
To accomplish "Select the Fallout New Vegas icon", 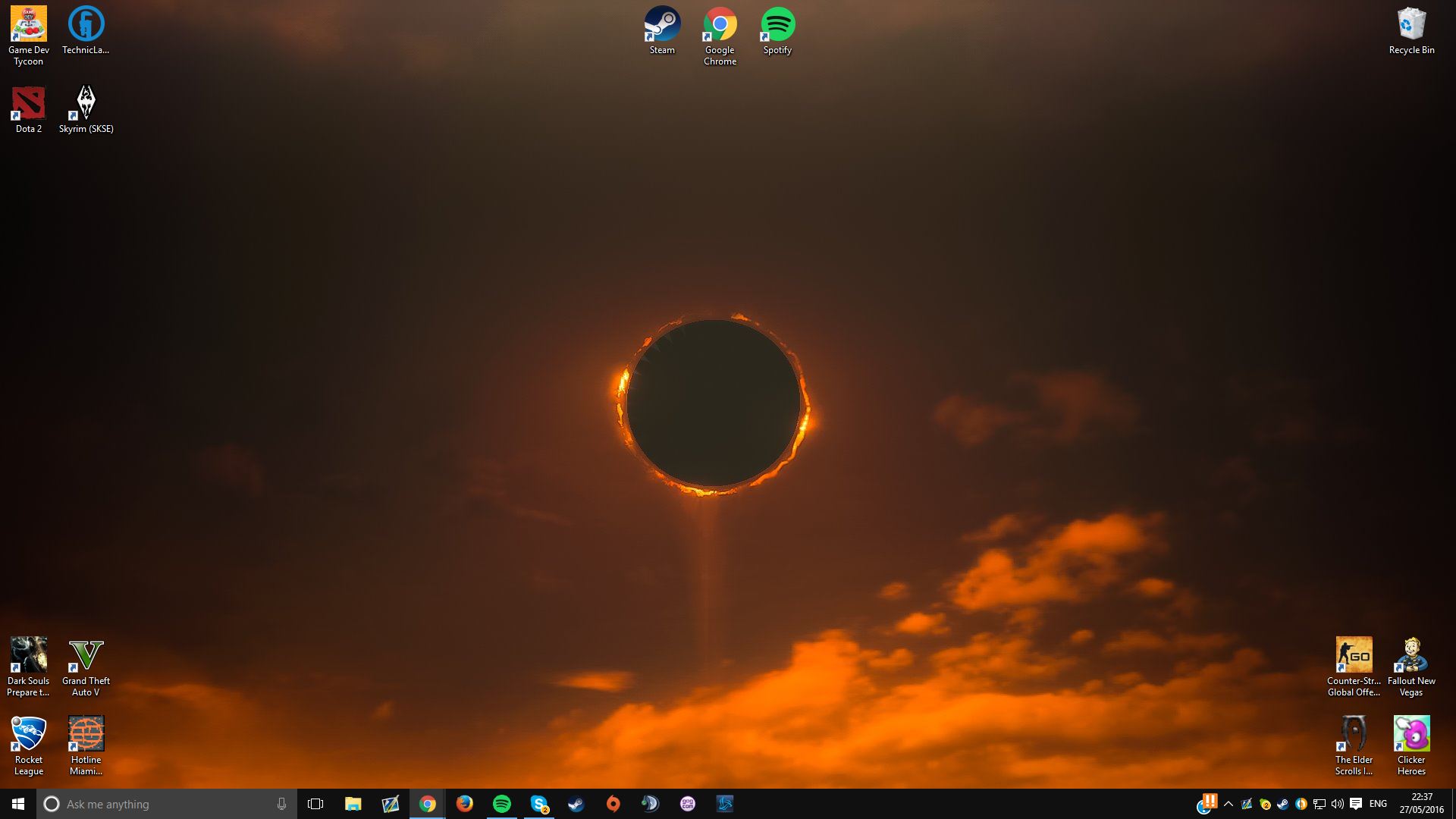I will (1411, 667).
